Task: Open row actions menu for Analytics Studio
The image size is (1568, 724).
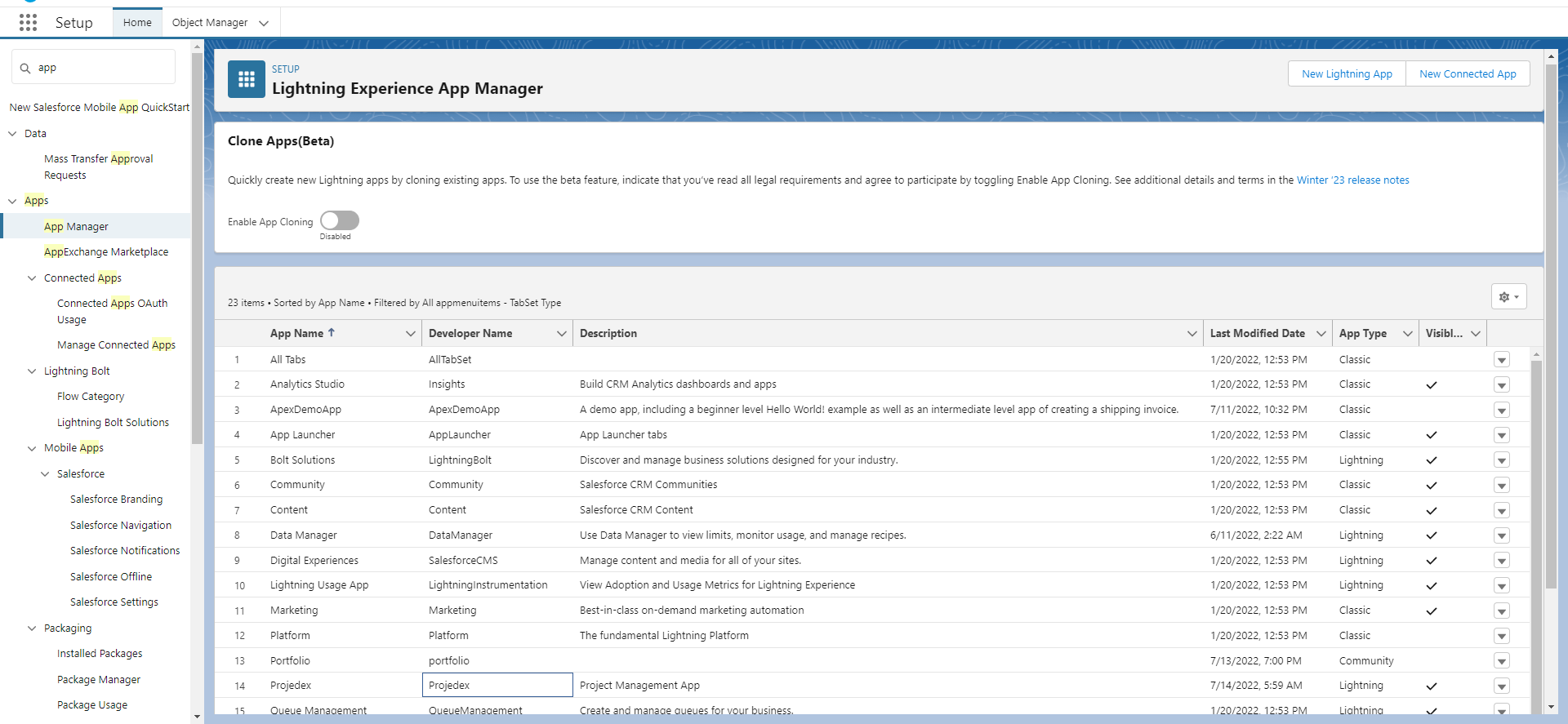Action: pyautogui.click(x=1502, y=385)
